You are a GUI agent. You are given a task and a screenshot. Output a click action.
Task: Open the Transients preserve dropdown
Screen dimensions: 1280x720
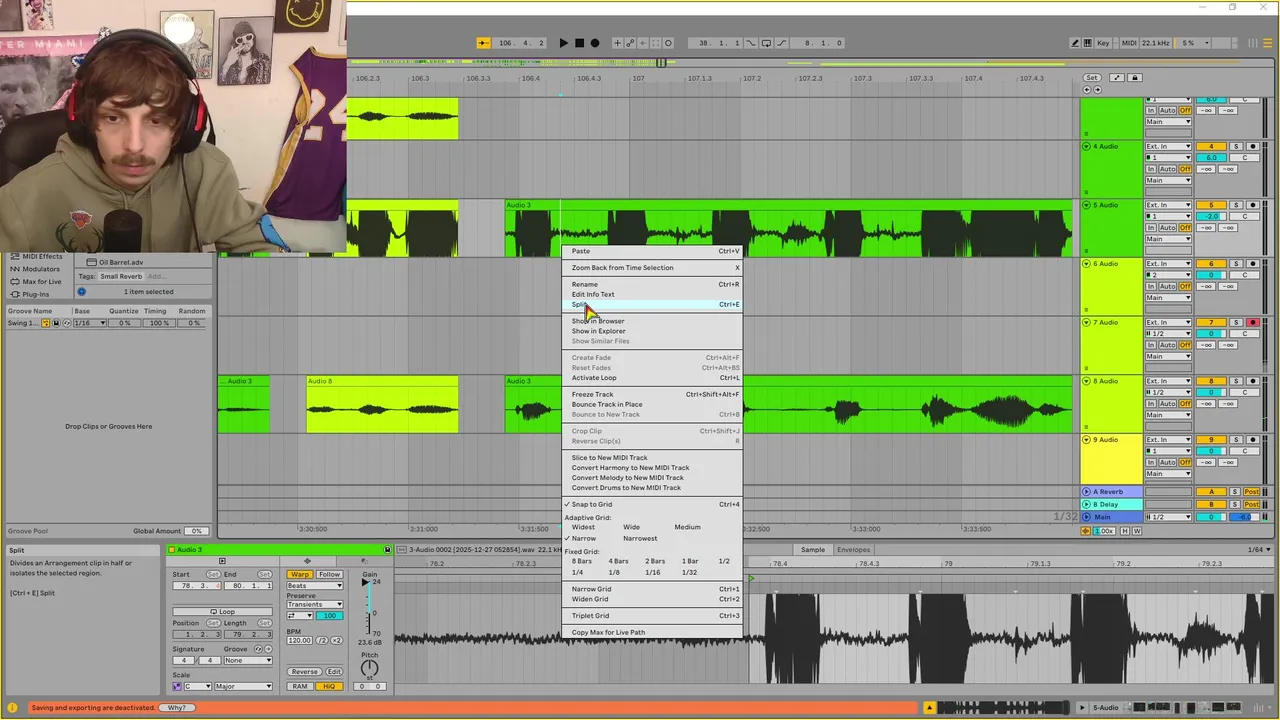tap(314, 604)
